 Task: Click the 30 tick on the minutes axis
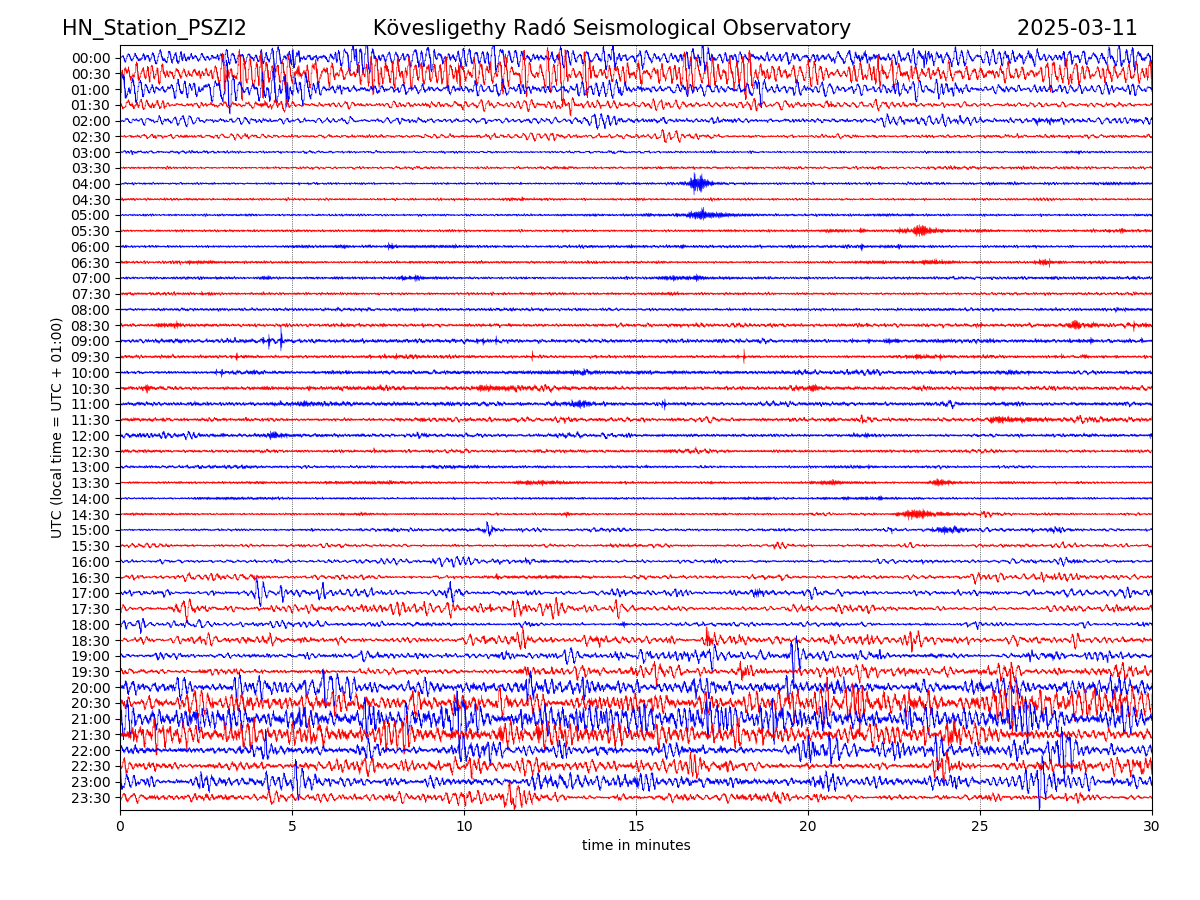point(1152,827)
